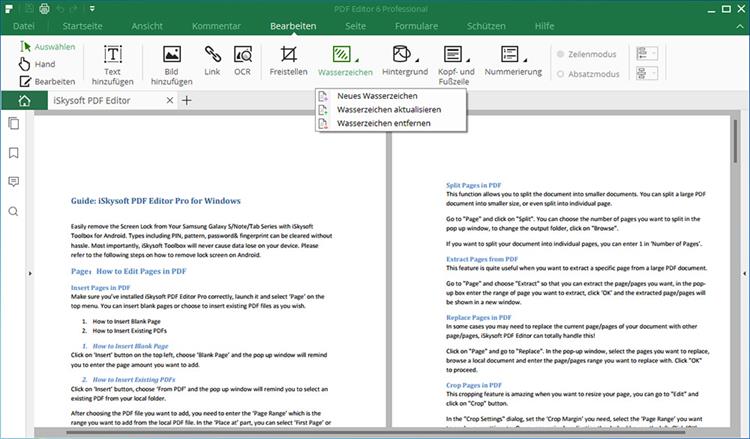
Task: Open a new tab with plus
Action: [x=187, y=100]
